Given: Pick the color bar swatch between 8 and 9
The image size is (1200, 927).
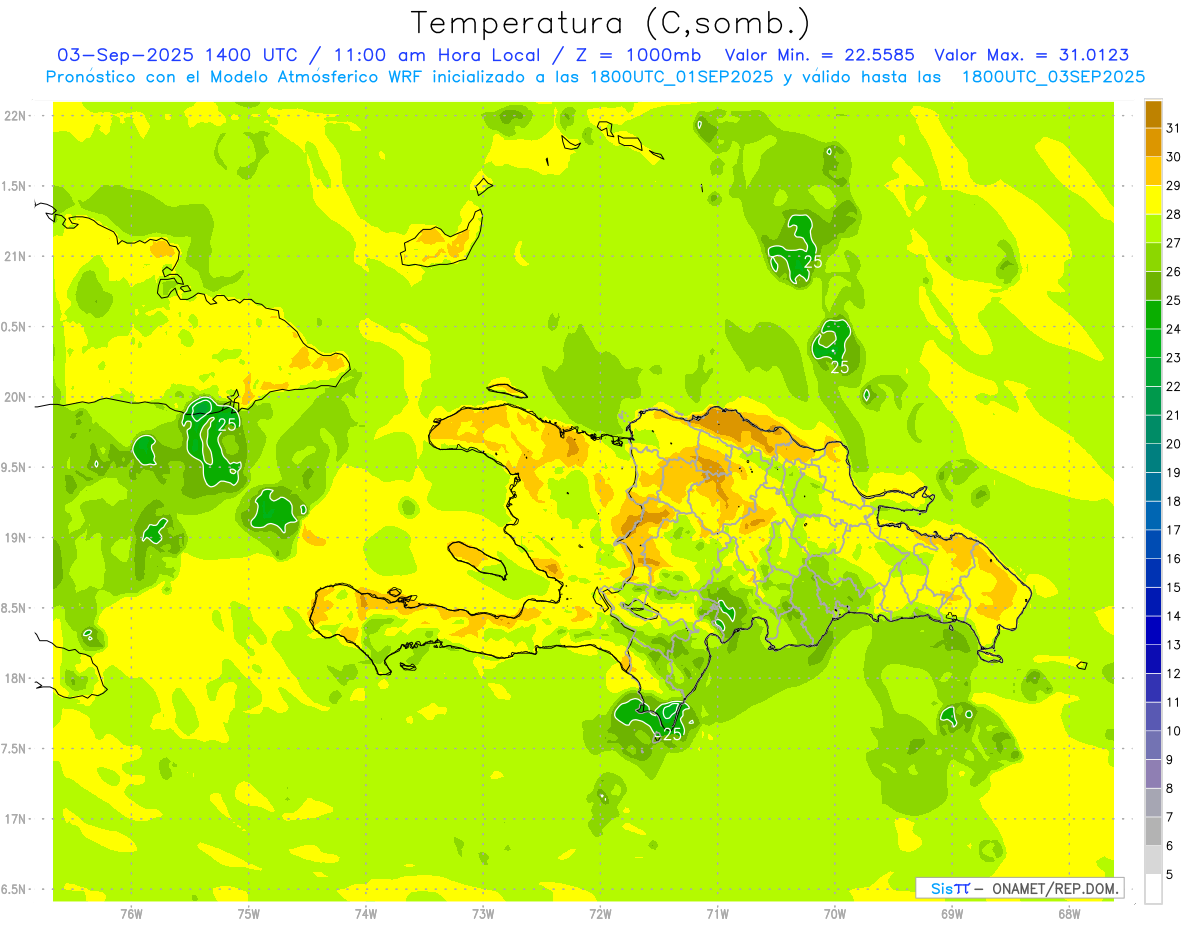Looking at the screenshot, I should (1153, 774).
